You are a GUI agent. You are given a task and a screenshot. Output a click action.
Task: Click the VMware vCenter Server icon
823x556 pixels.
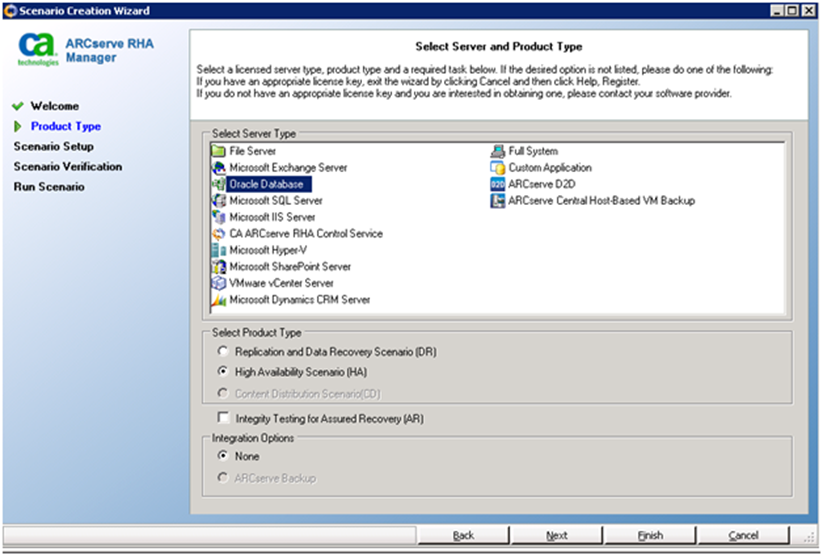tap(218, 283)
